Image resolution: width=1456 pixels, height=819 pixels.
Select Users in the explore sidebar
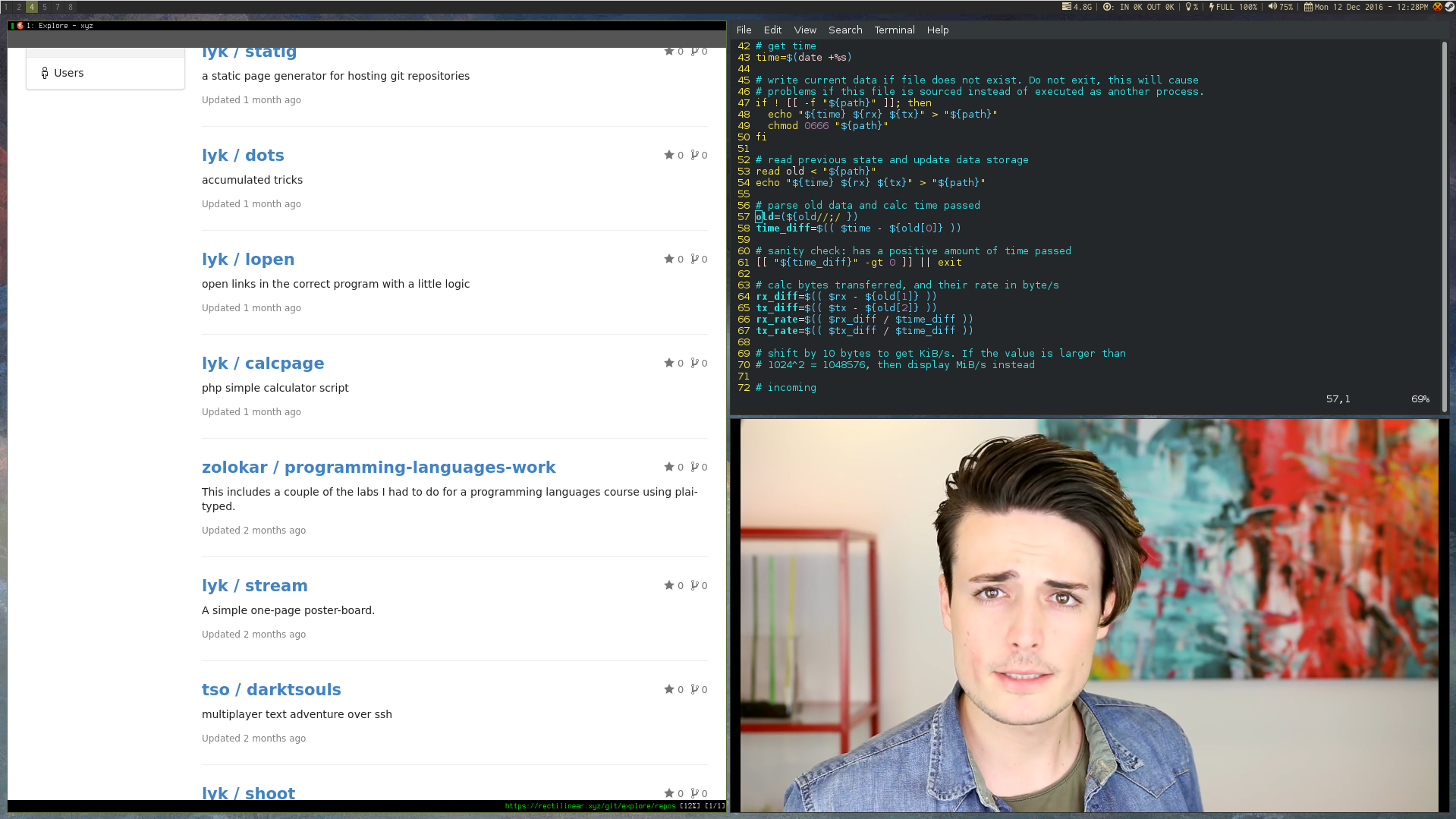click(105, 73)
